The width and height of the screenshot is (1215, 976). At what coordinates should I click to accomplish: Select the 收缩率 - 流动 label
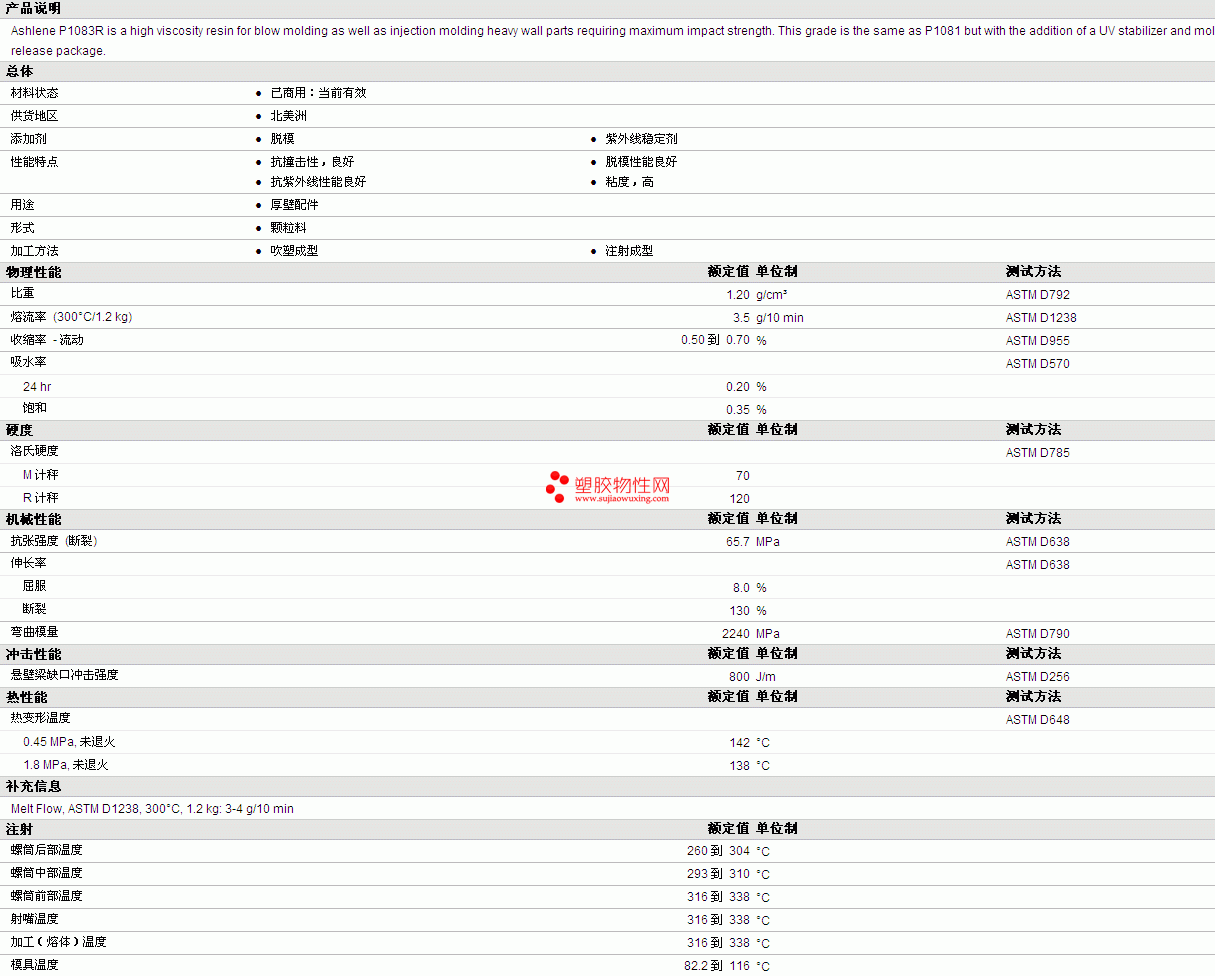[47, 340]
